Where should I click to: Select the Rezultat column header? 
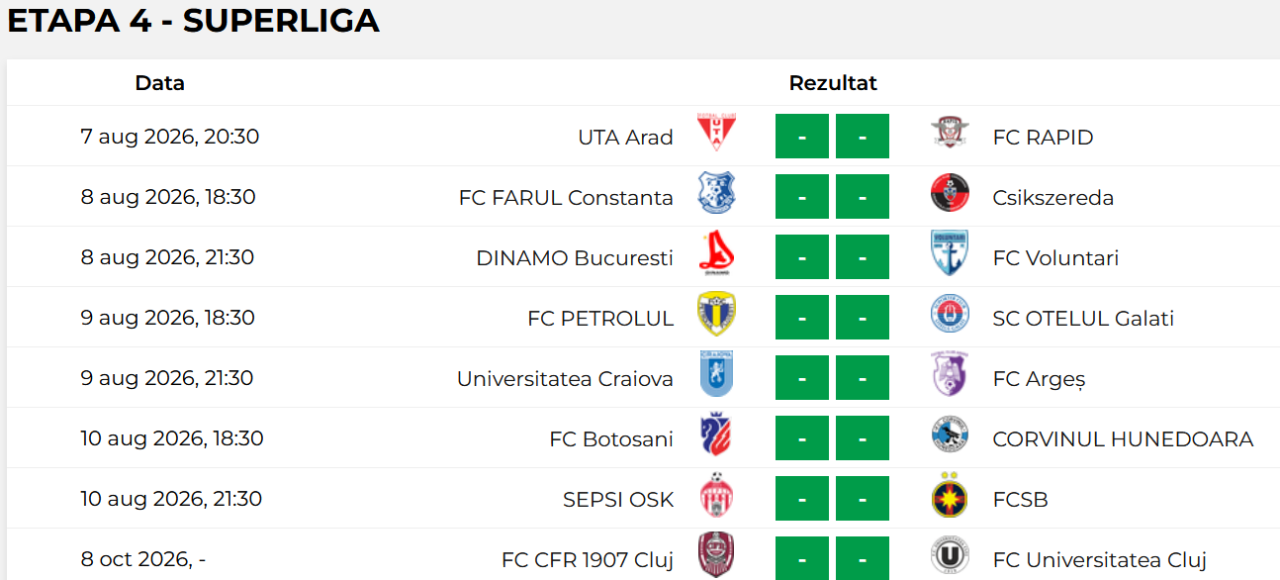[833, 83]
